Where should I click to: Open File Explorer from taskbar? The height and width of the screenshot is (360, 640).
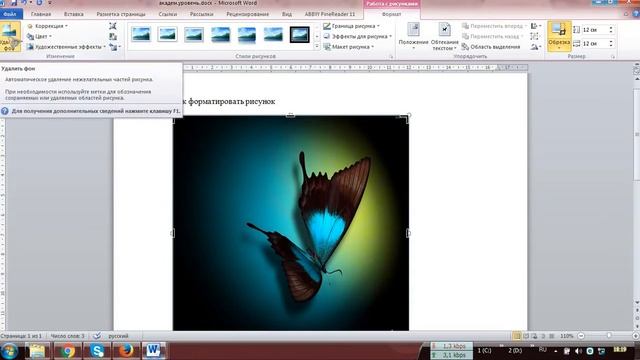(37, 351)
